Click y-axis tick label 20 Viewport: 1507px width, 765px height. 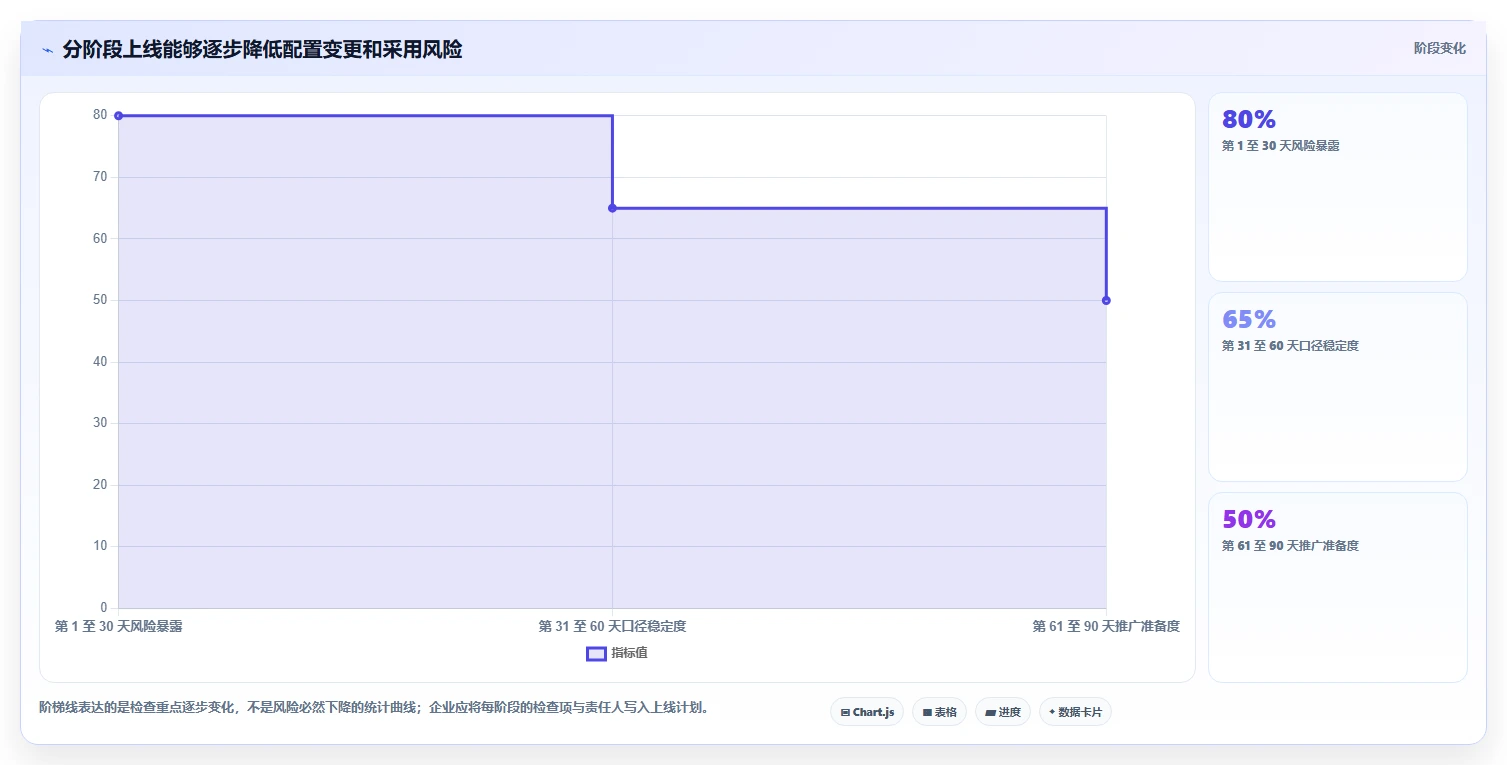point(100,485)
